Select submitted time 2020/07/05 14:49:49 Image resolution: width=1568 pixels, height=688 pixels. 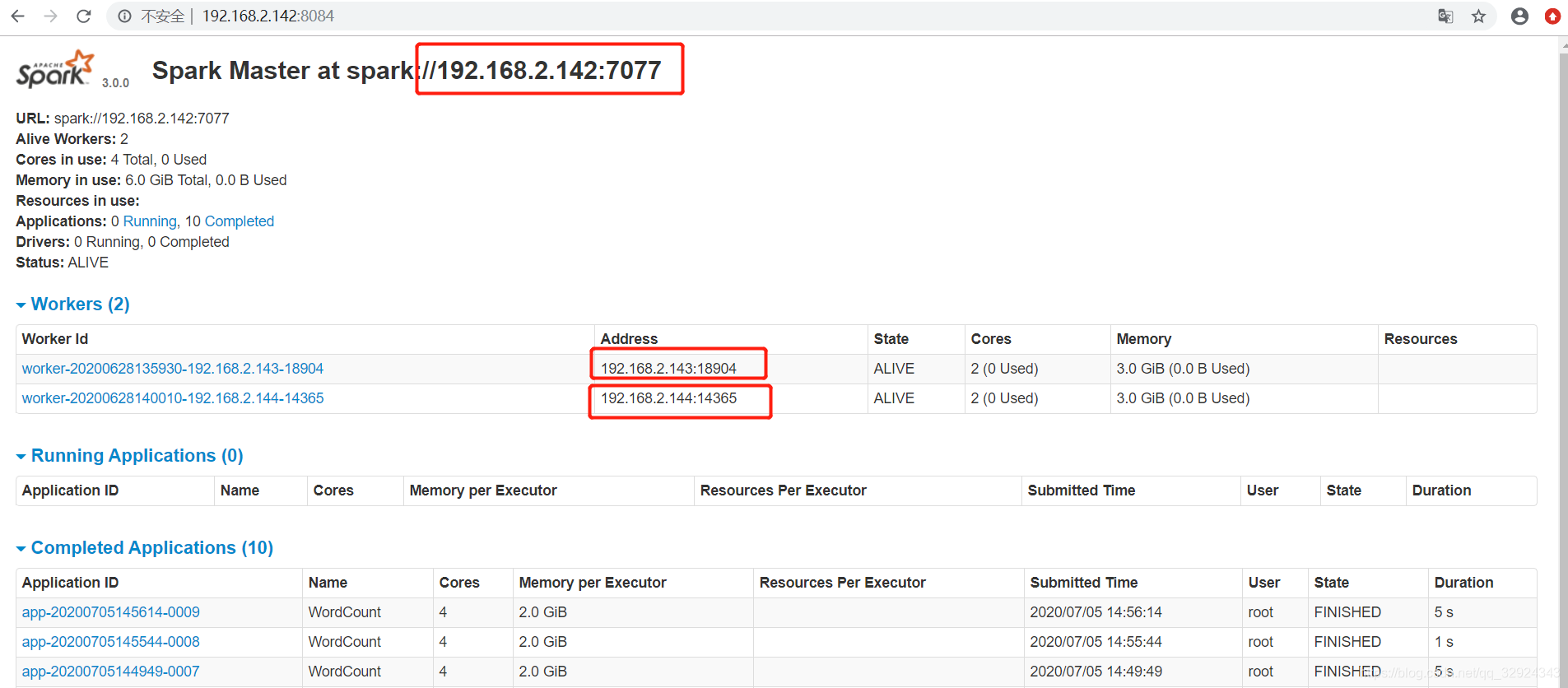coord(1096,672)
